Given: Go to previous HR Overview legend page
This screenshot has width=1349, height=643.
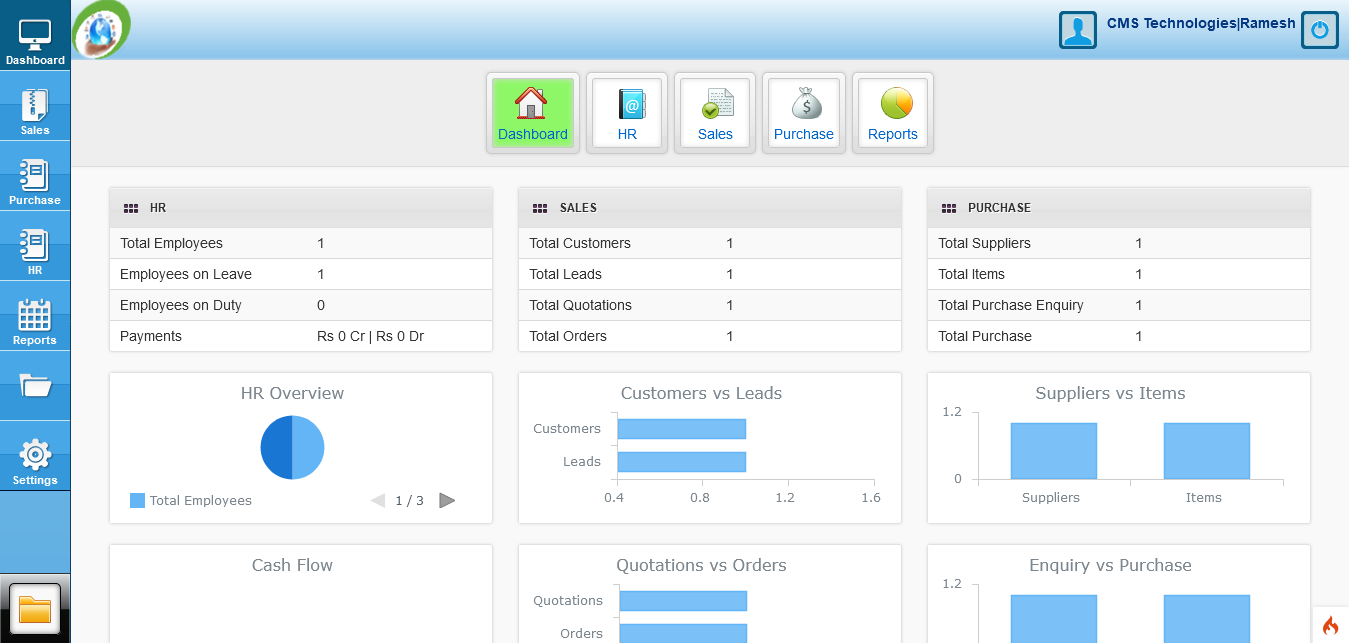Looking at the screenshot, I should pyautogui.click(x=378, y=500).
